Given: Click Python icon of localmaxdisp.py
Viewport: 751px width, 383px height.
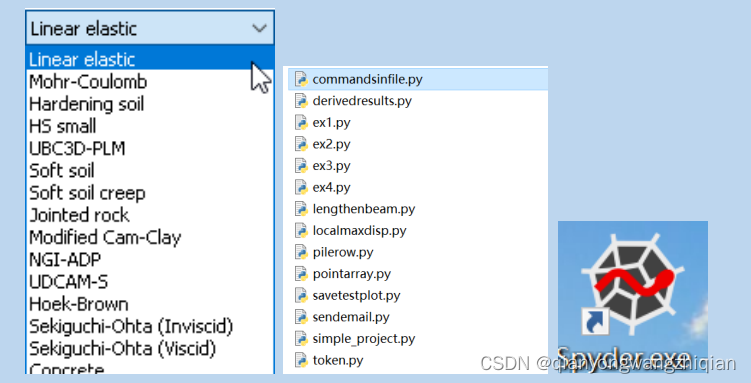Looking at the screenshot, I should point(301,231).
